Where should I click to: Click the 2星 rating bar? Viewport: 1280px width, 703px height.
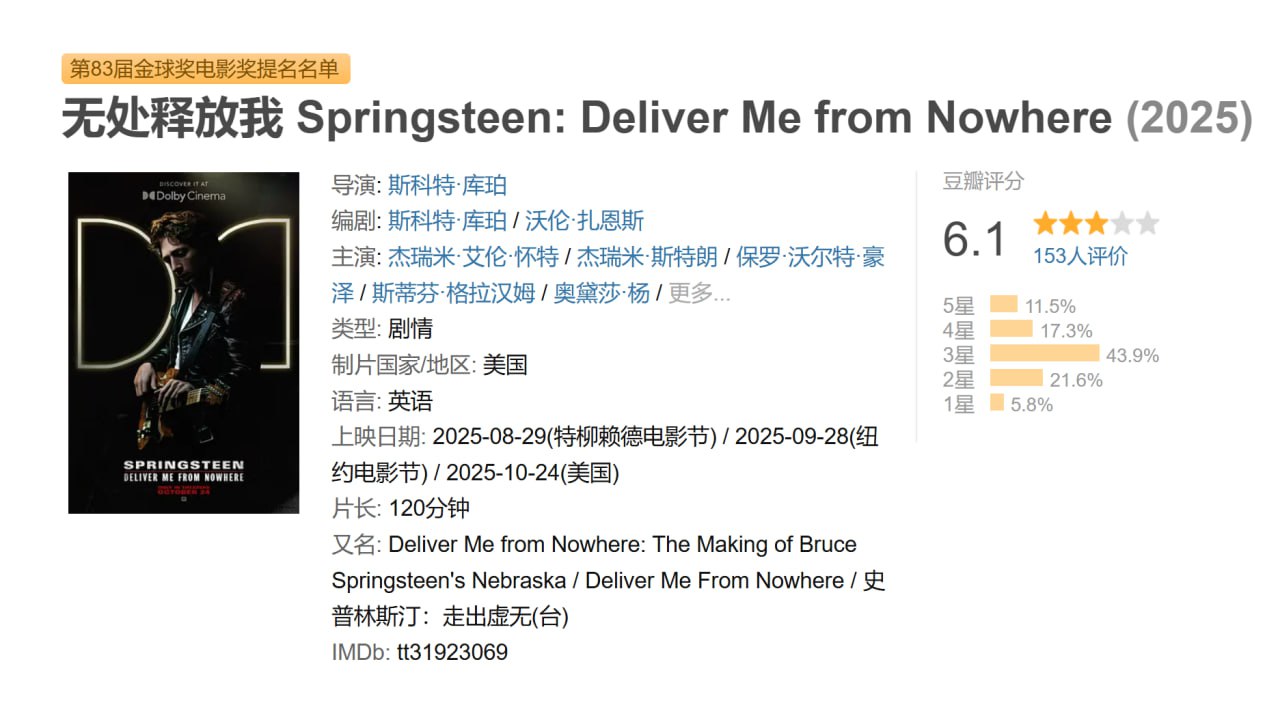pos(1016,379)
